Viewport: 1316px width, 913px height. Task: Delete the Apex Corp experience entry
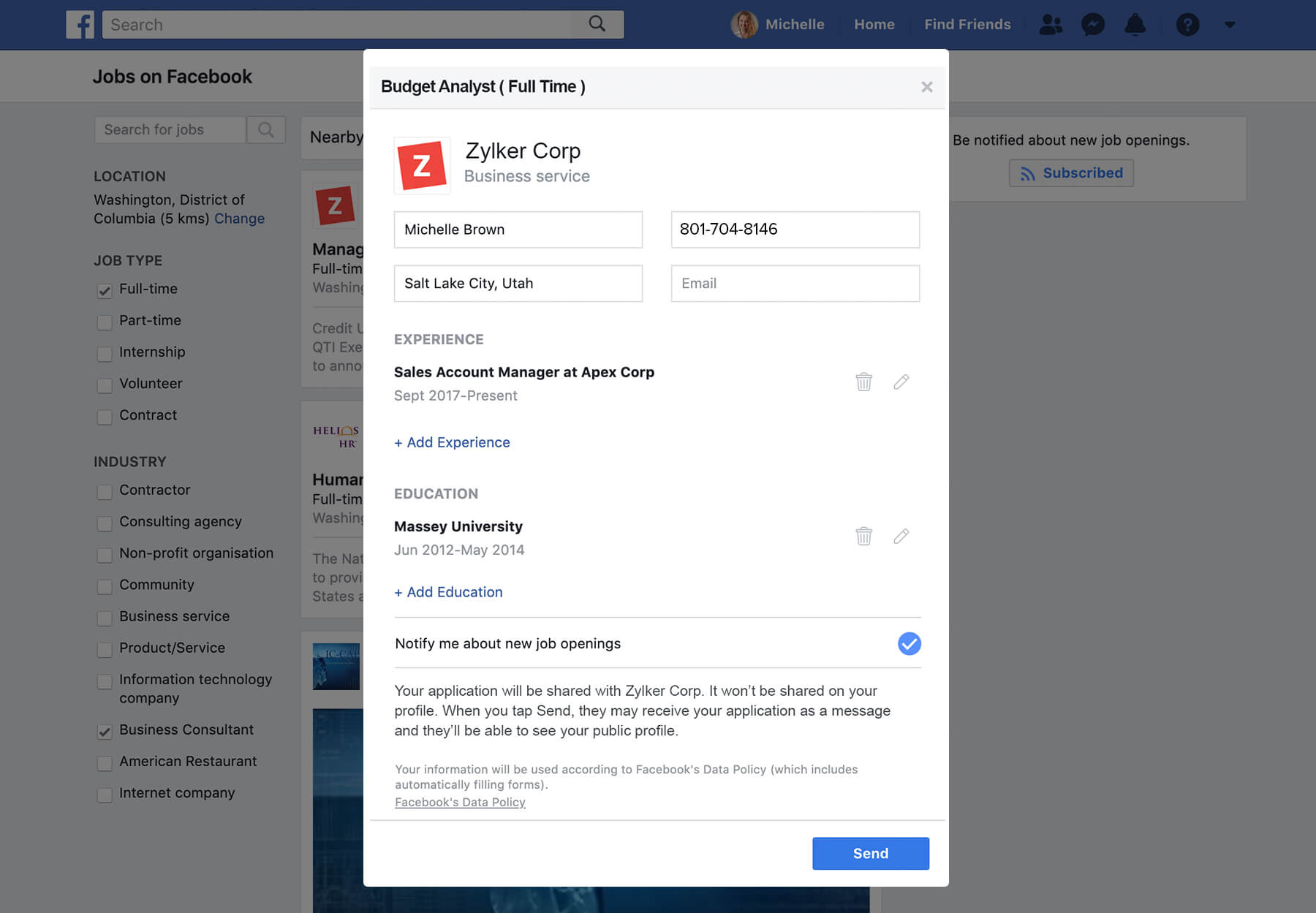pyautogui.click(x=863, y=382)
